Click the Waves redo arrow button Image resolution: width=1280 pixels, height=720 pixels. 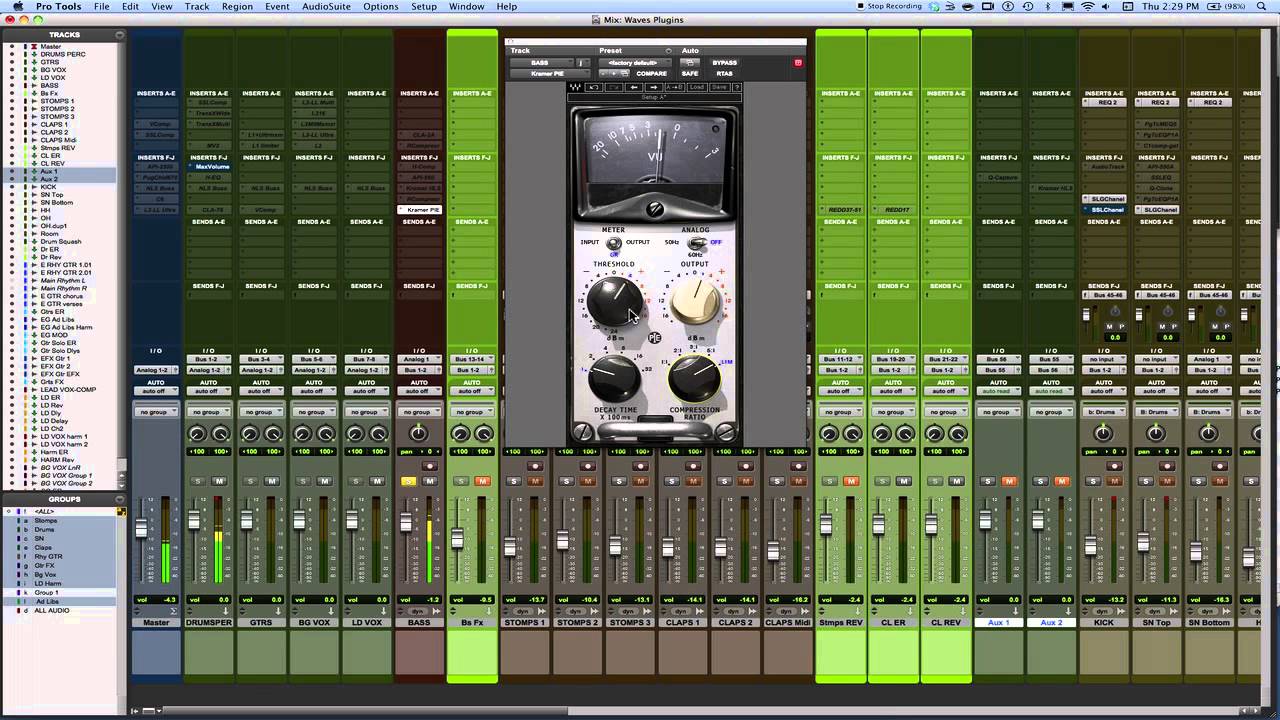[612, 87]
